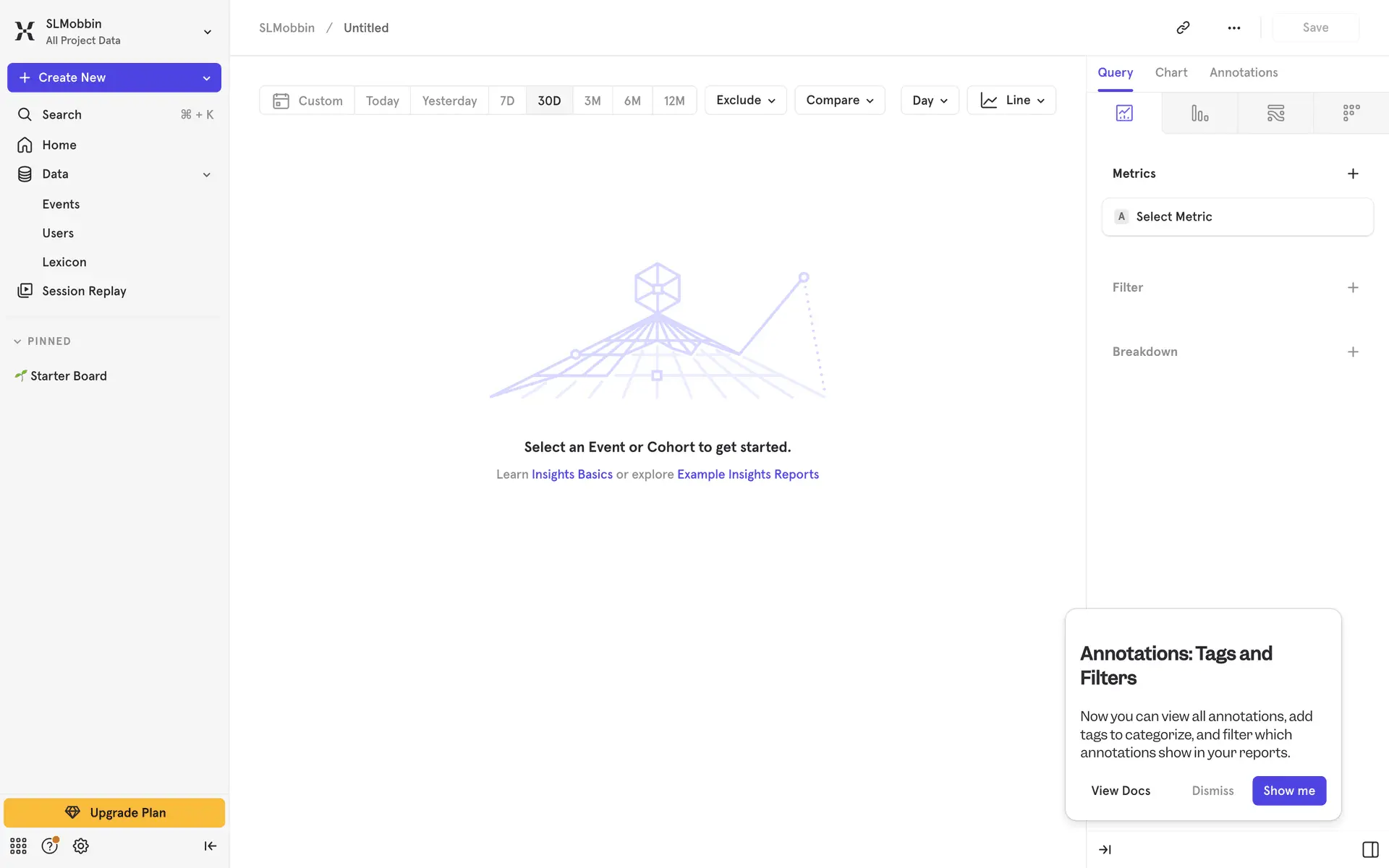Select the Retention report type icon
The width and height of the screenshot is (1389, 868).
click(x=1351, y=113)
